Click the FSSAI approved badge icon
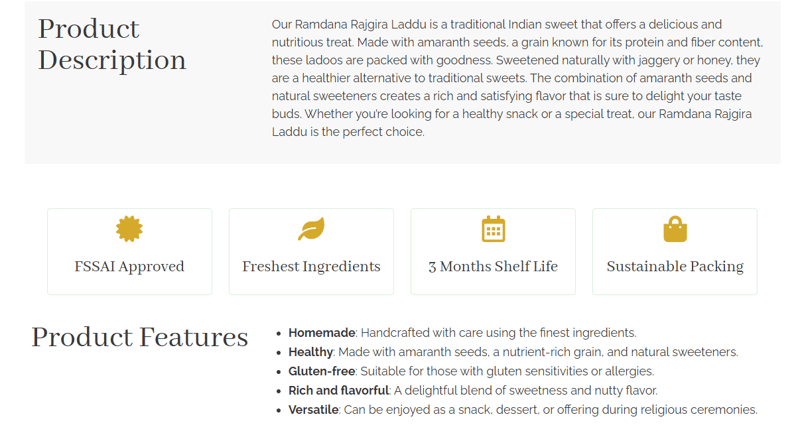800x443 pixels. (129, 229)
